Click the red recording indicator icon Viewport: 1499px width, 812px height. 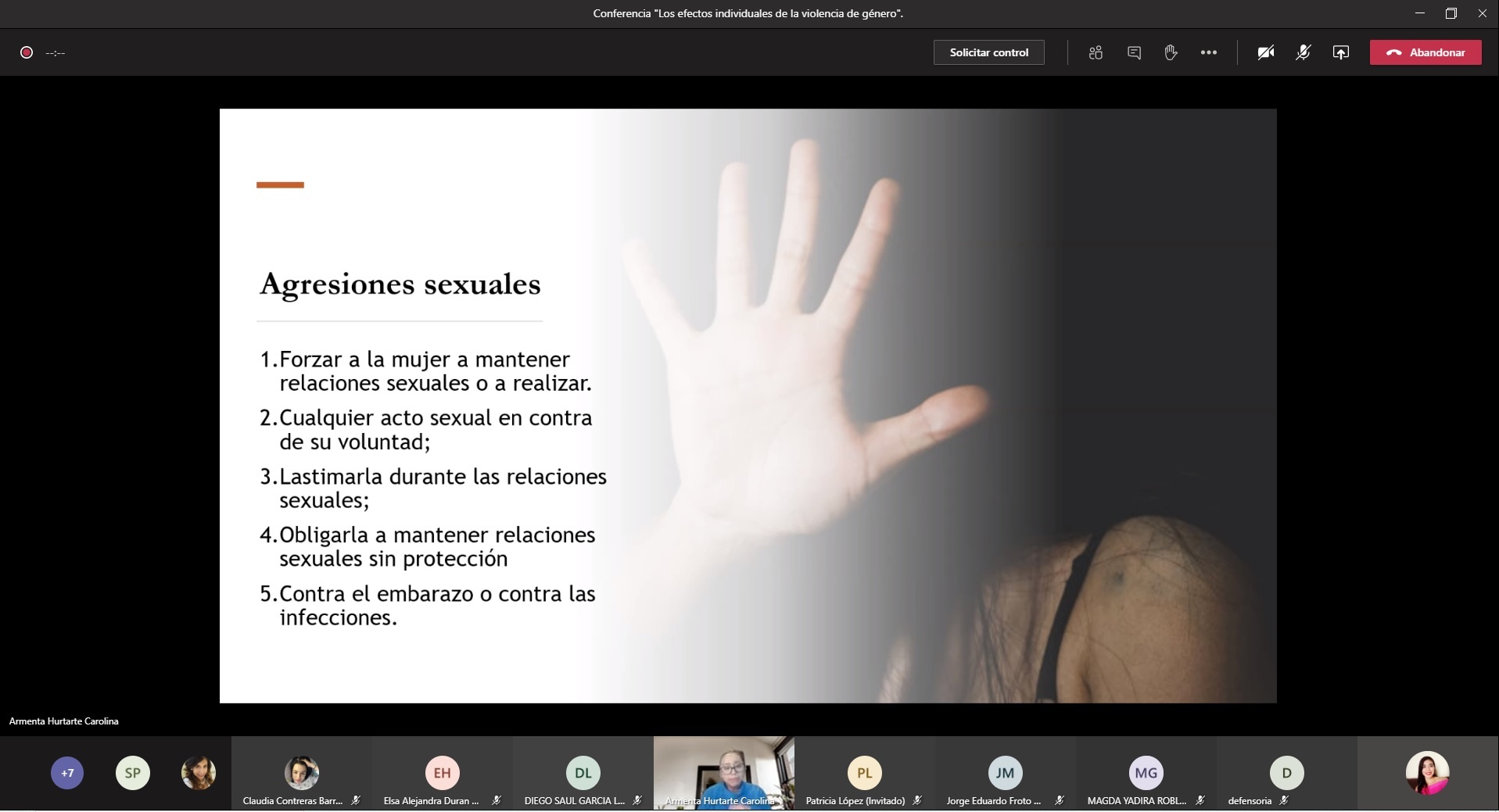(x=27, y=52)
